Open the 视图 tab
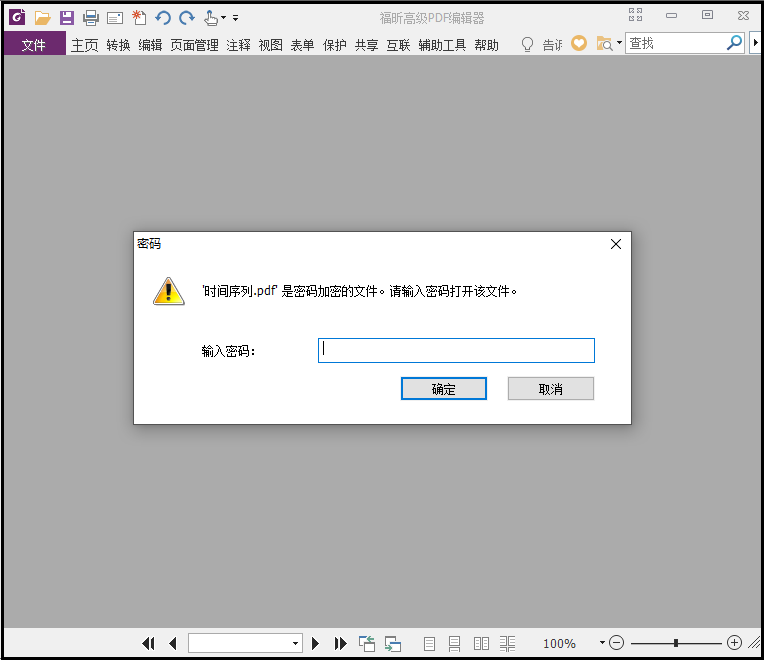 click(270, 45)
